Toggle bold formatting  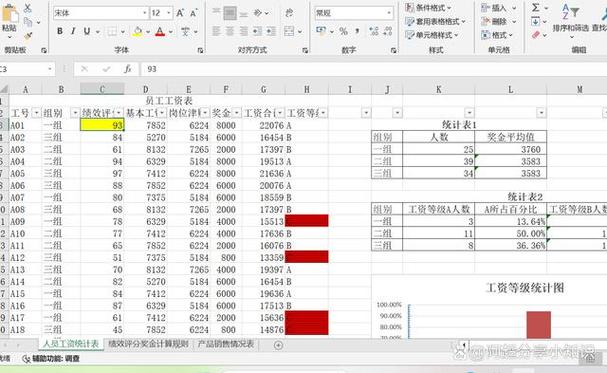60,31
